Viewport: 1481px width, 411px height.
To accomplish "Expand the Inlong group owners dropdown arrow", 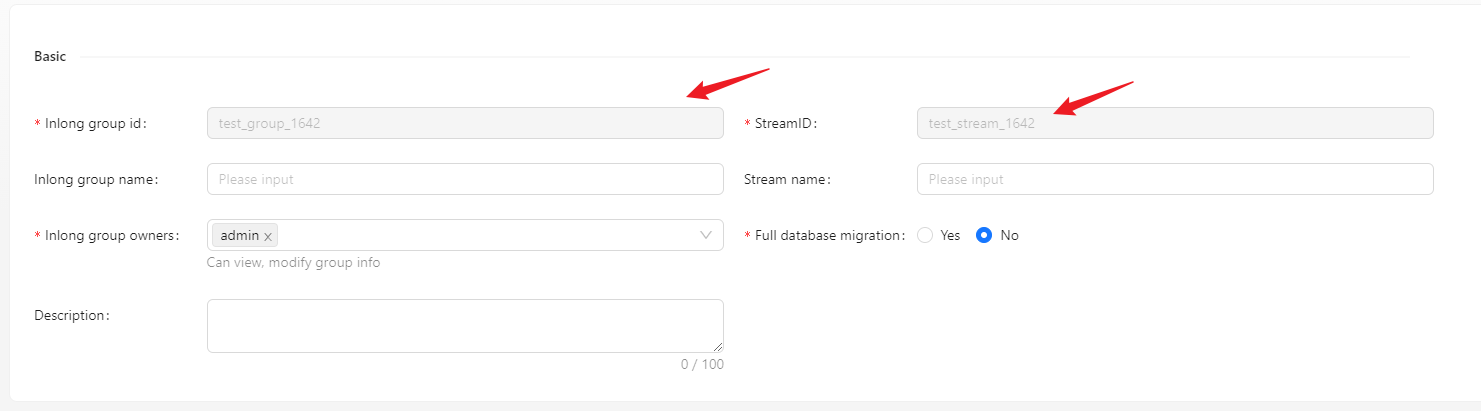I will point(706,235).
